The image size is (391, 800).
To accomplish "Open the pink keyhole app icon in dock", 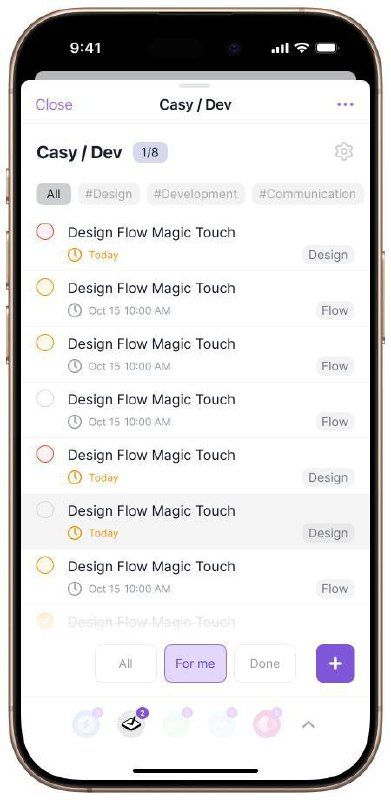I will coord(267,723).
